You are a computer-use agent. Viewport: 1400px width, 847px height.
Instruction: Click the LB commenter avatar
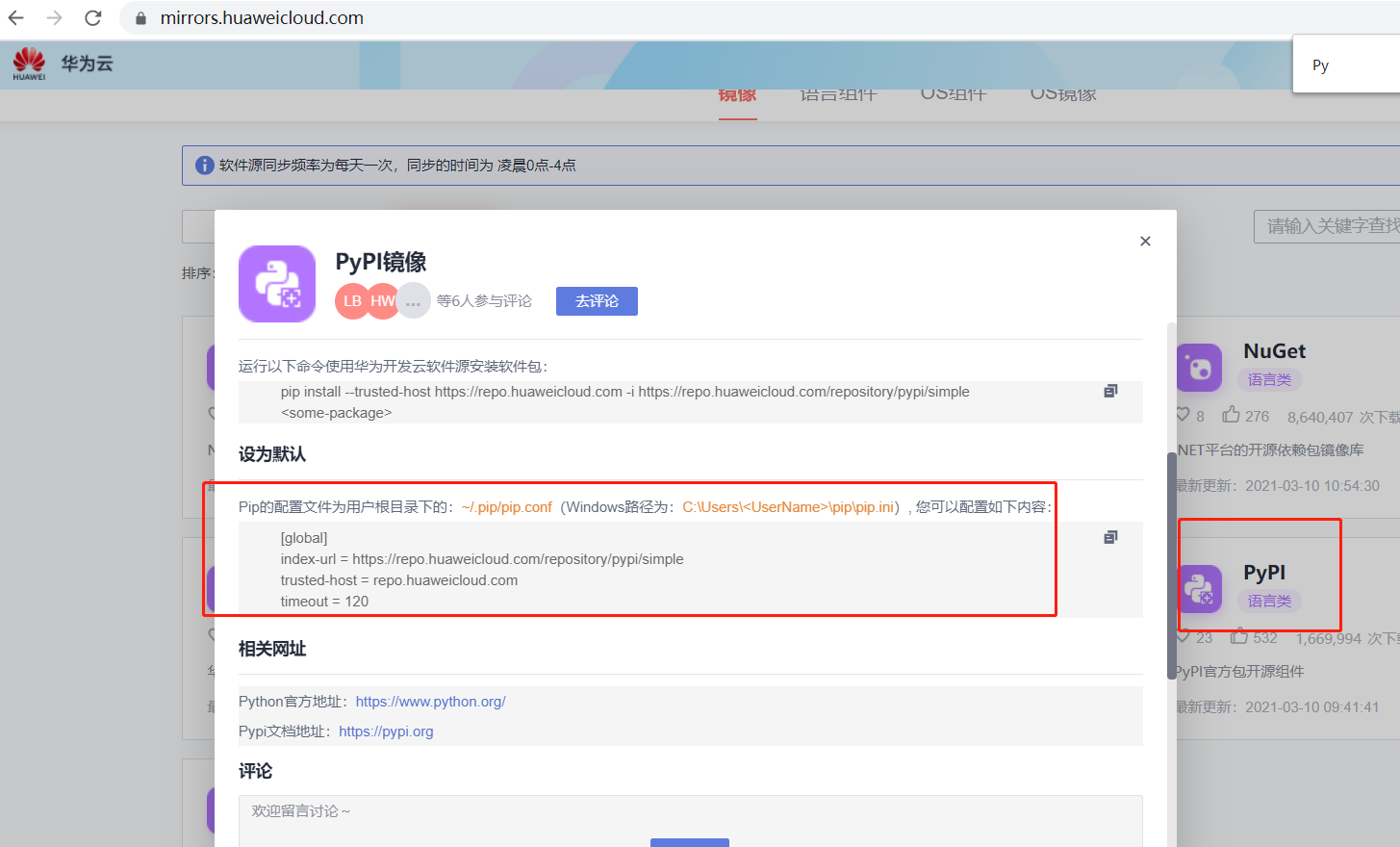point(352,301)
